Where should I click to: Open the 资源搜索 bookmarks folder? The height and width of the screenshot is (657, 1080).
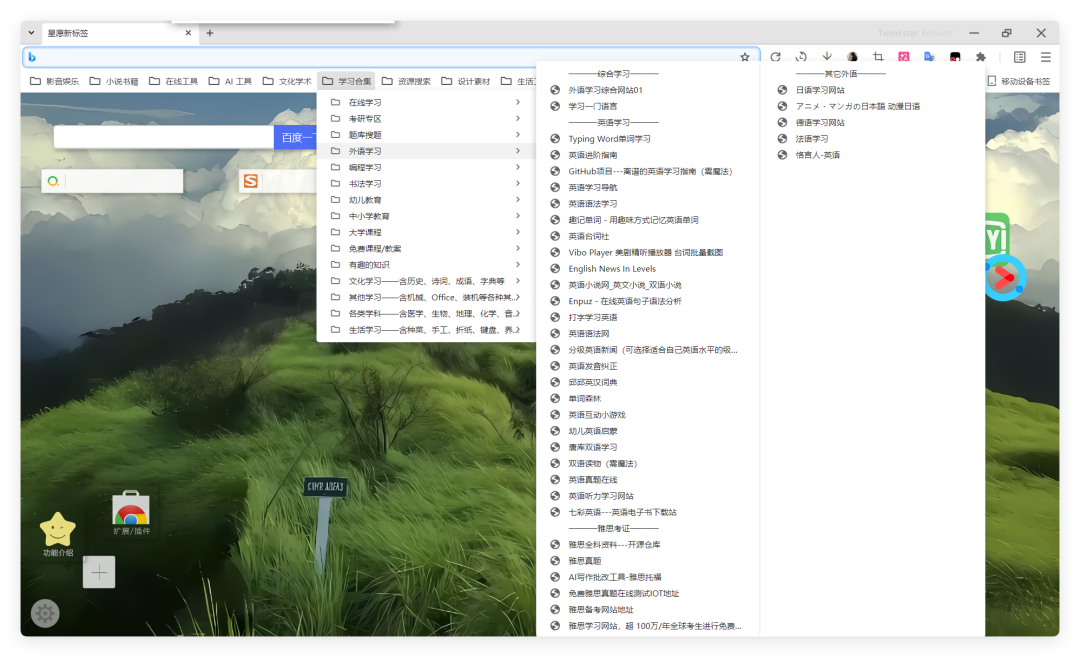406,81
